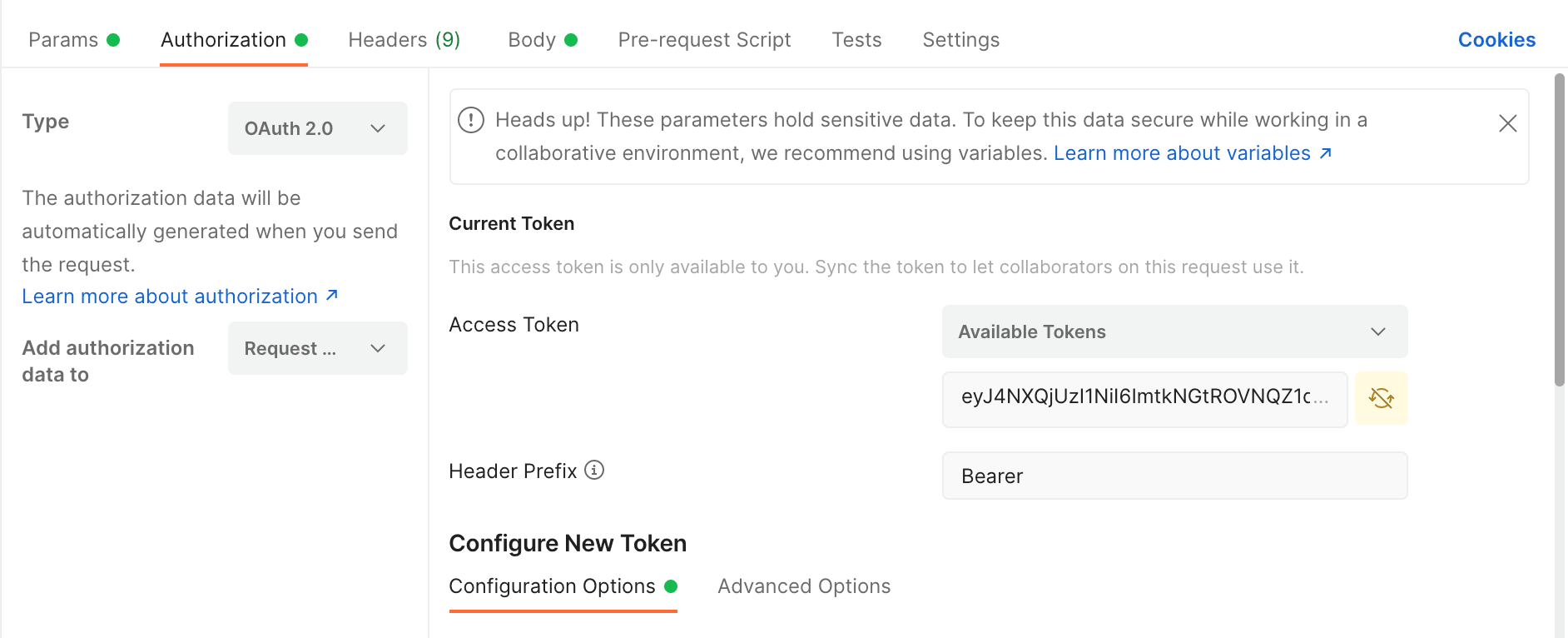Click the Cookies link
The image size is (1568, 638).
(x=1496, y=39)
